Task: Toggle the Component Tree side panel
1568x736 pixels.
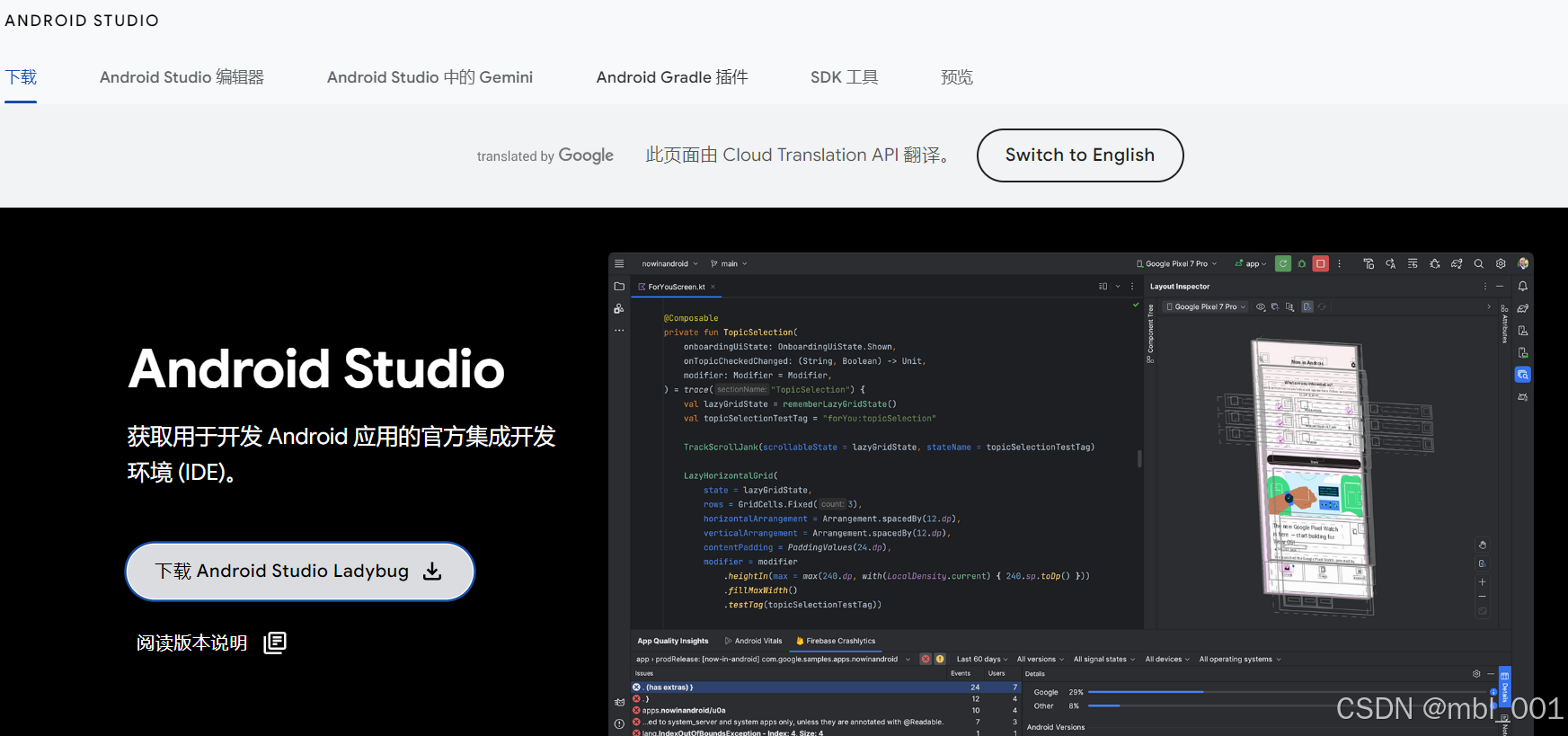Action: tap(1150, 333)
